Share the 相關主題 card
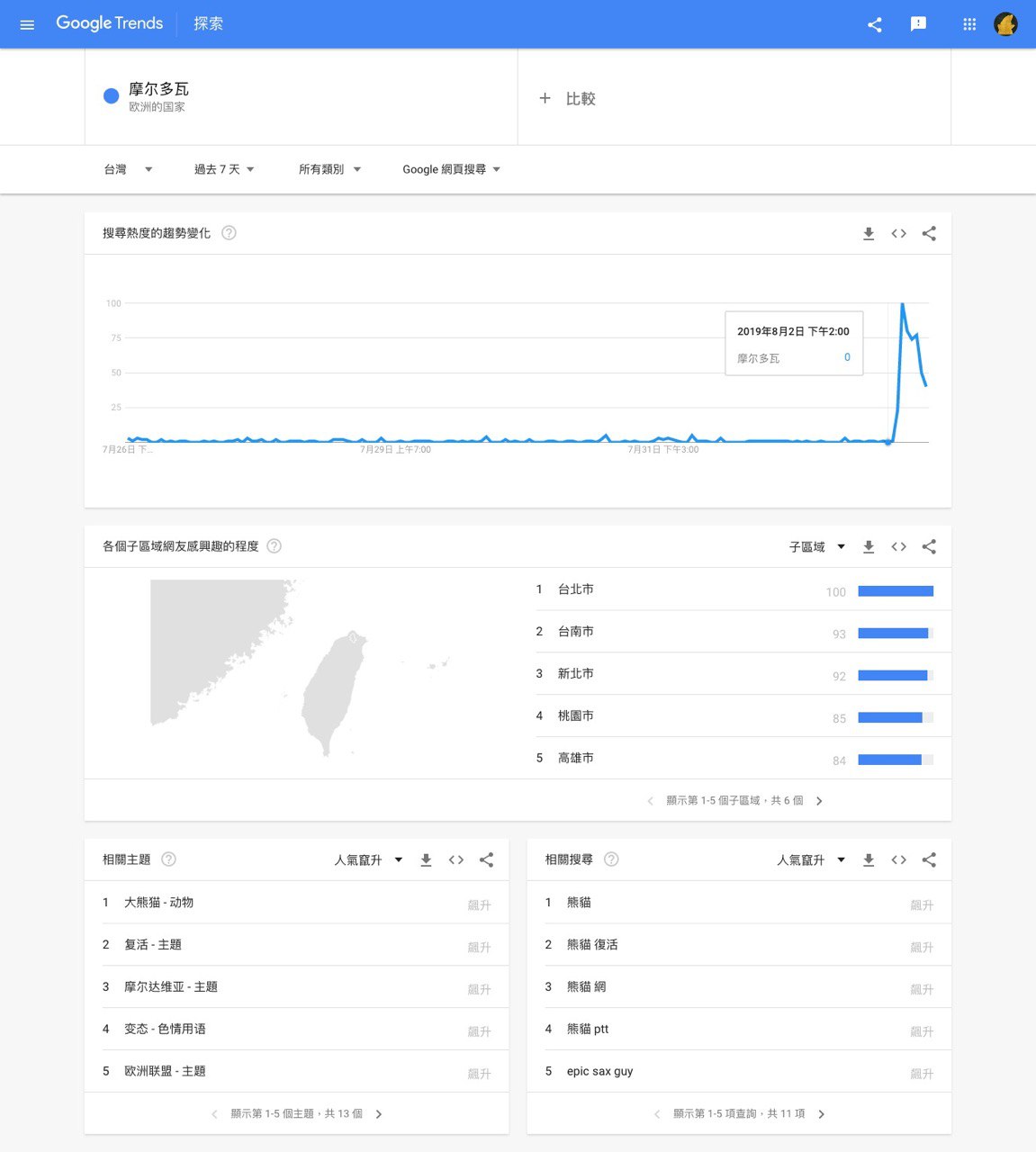The width and height of the screenshot is (1036, 1152). click(x=486, y=860)
